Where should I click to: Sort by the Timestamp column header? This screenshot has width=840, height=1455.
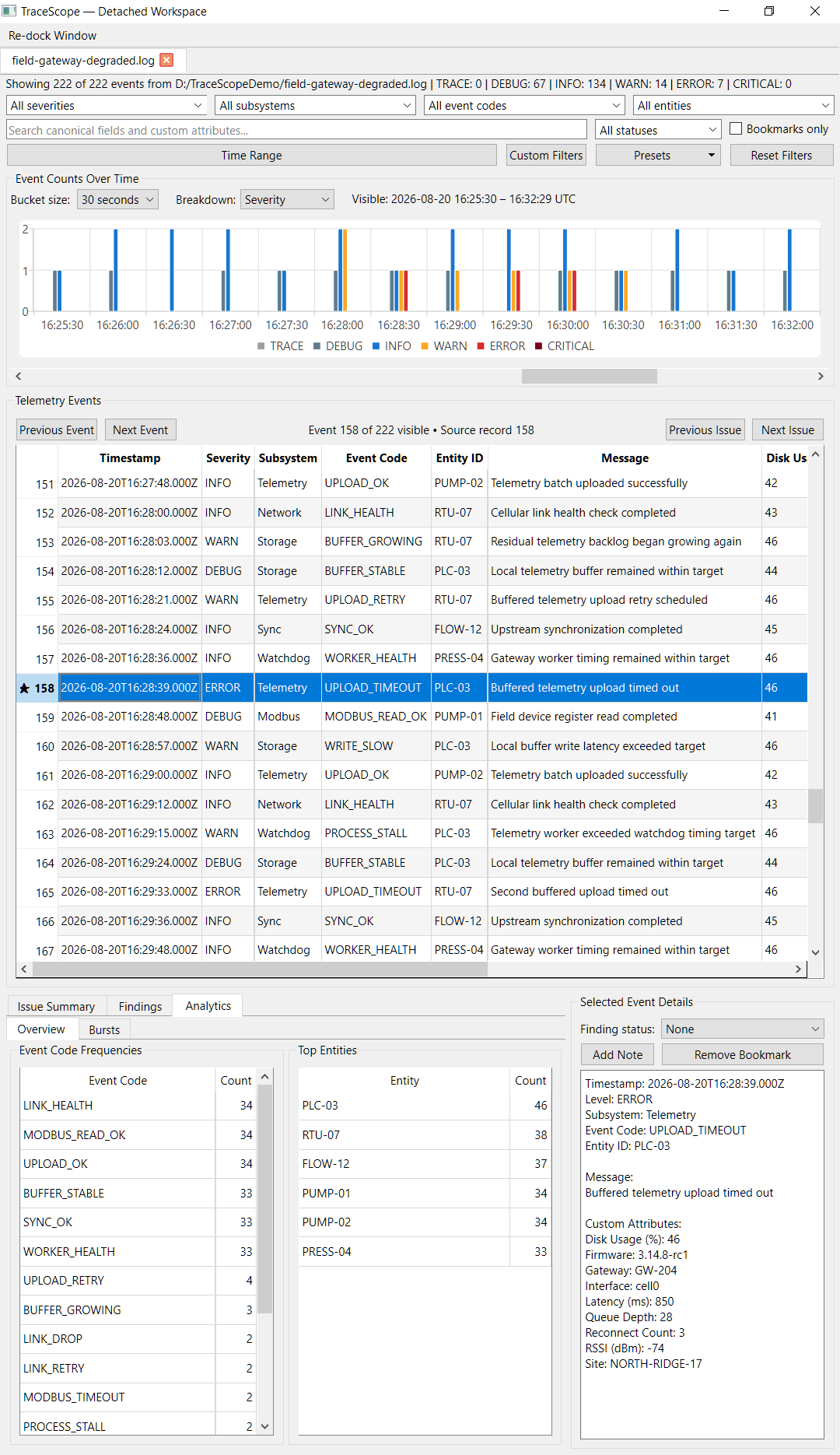[x=130, y=458]
